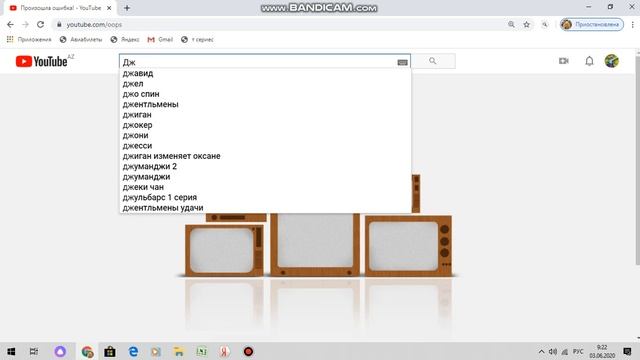Open Microsoft Store from taskbar
The height and width of the screenshot is (360, 640).
pyautogui.click(x=109, y=351)
